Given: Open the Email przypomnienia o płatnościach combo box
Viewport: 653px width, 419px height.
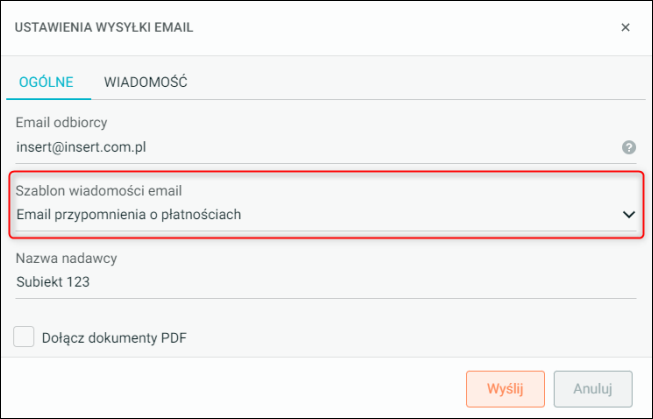Looking at the screenshot, I should 300,214.
